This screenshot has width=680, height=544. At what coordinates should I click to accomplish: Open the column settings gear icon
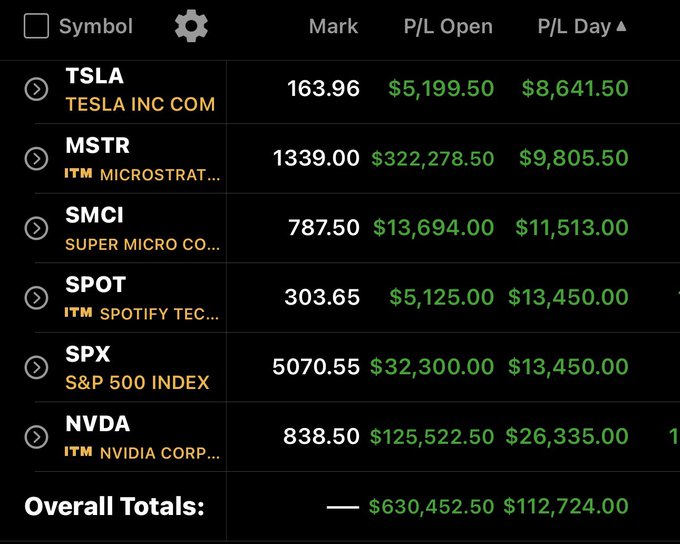click(x=191, y=26)
